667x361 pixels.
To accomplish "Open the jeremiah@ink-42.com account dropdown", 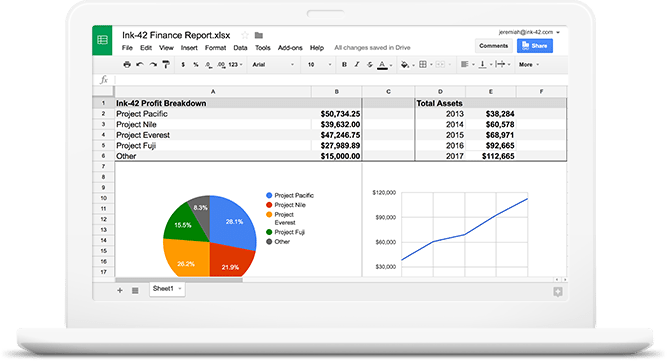I will 529,32.
